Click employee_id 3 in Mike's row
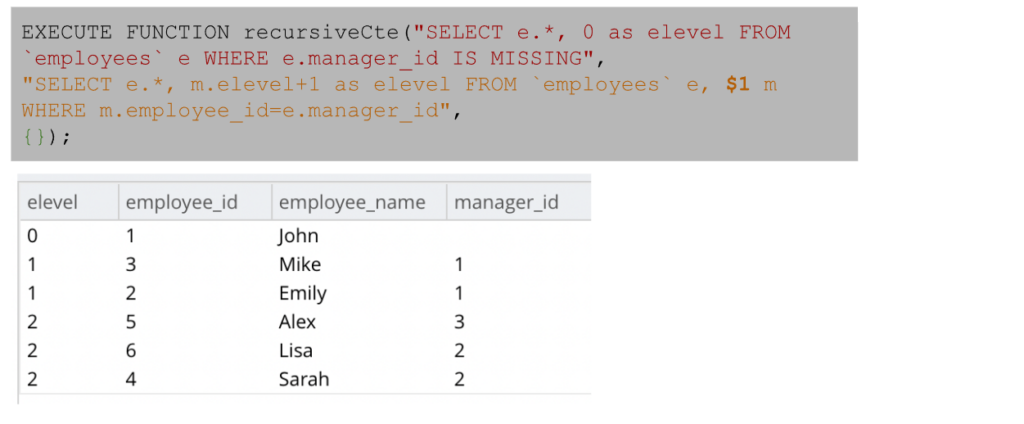This screenshot has height=424, width=1024. 131,264
